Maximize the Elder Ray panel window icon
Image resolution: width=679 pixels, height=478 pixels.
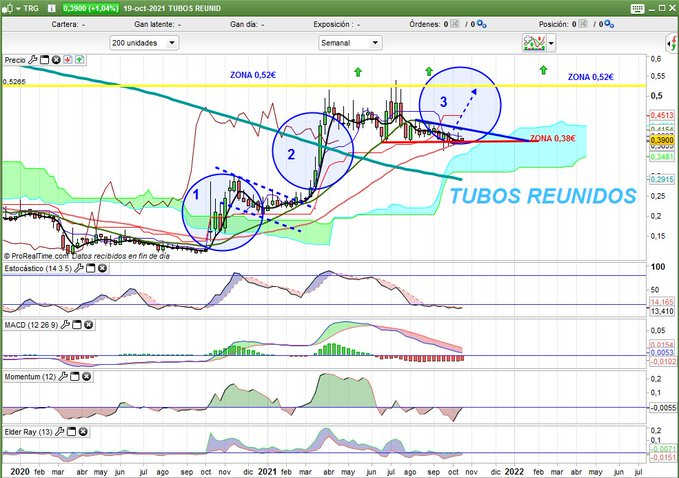click(x=71, y=432)
